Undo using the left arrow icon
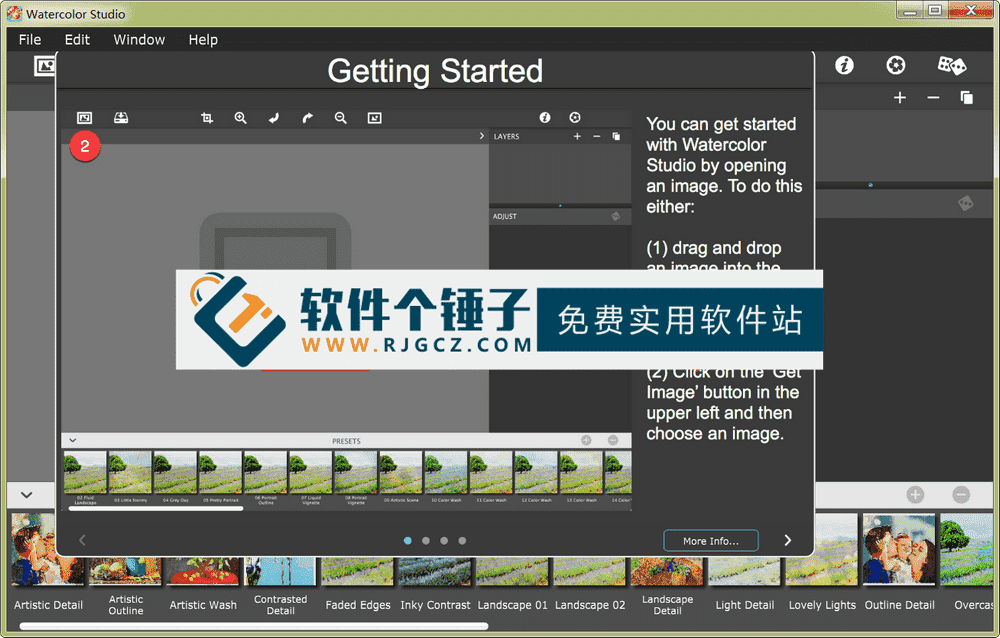The image size is (1000, 638). coord(274,118)
